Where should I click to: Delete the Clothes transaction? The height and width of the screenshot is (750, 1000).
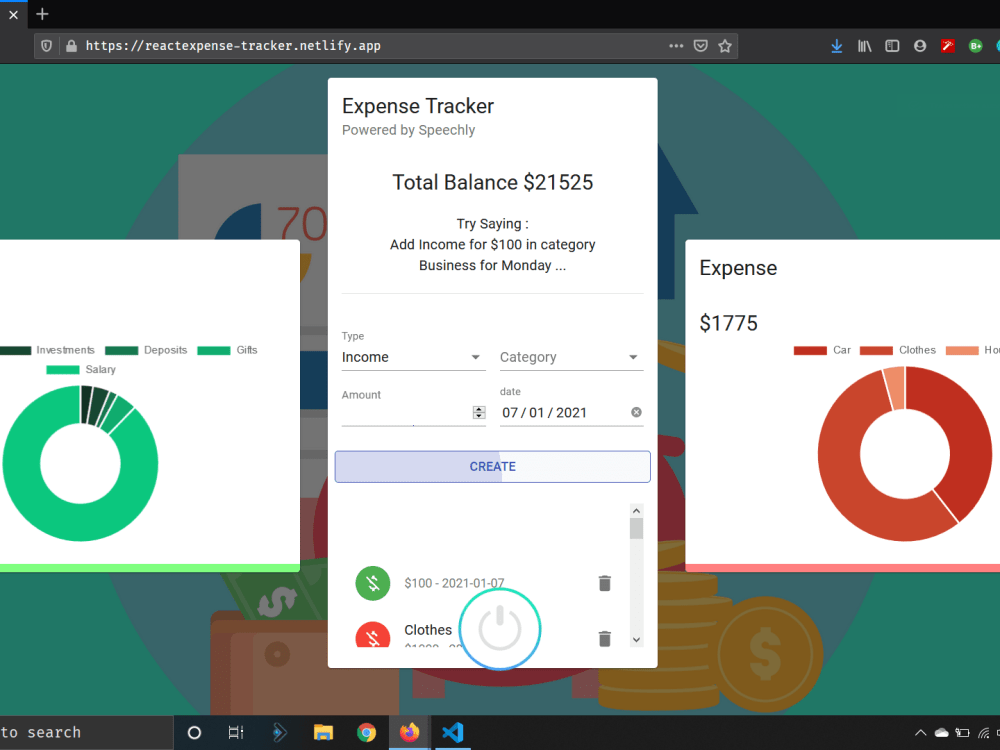605,638
